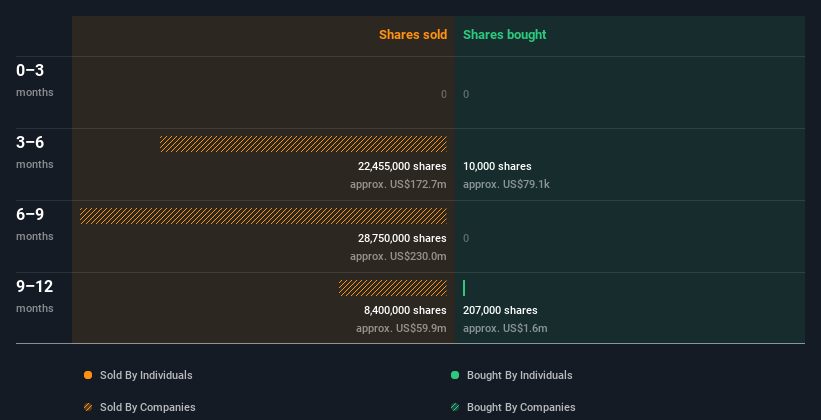Click the 6–9 months shares bought zero
Viewport: 821px width, 420px height.
pos(466,238)
